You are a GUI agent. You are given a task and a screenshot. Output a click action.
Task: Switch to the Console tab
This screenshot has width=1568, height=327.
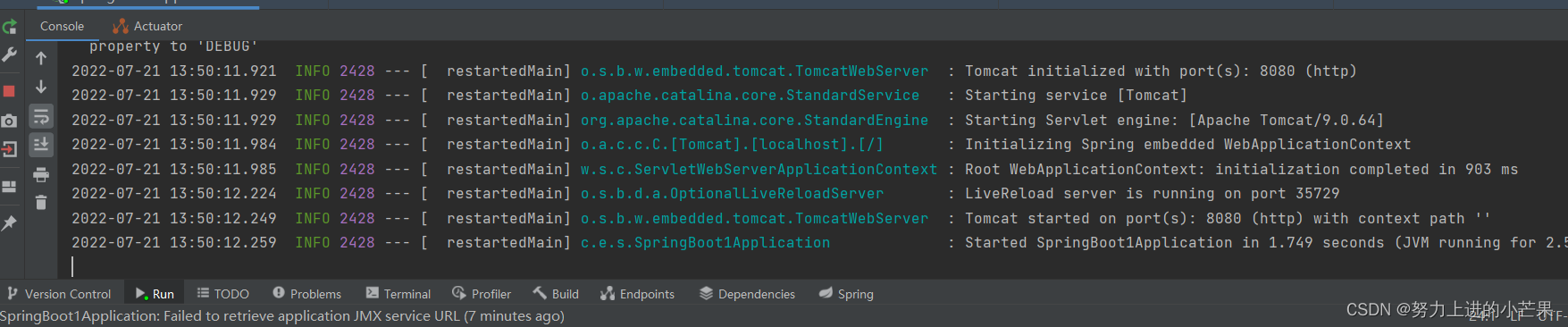point(62,26)
